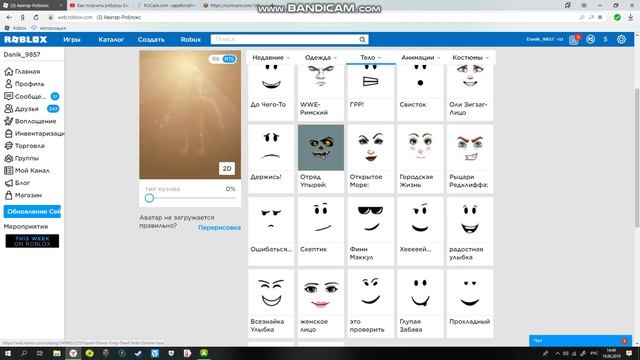Switch avatar rig to R6
Screen dimensions: 640x360
[216, 59]
